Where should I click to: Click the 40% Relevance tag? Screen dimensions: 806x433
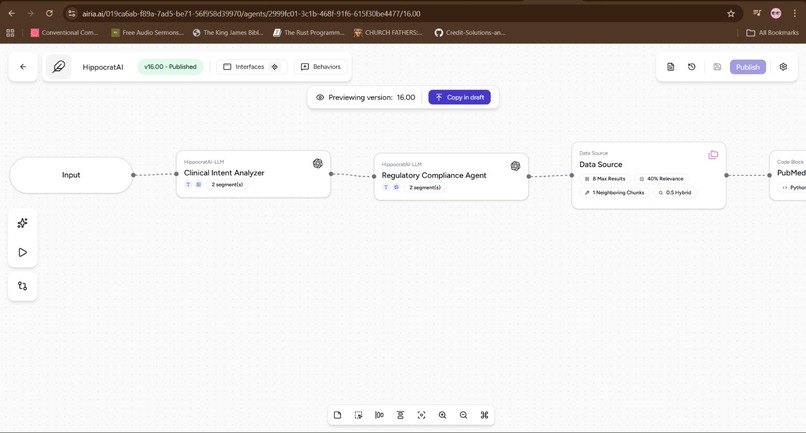tap(662, 179)
